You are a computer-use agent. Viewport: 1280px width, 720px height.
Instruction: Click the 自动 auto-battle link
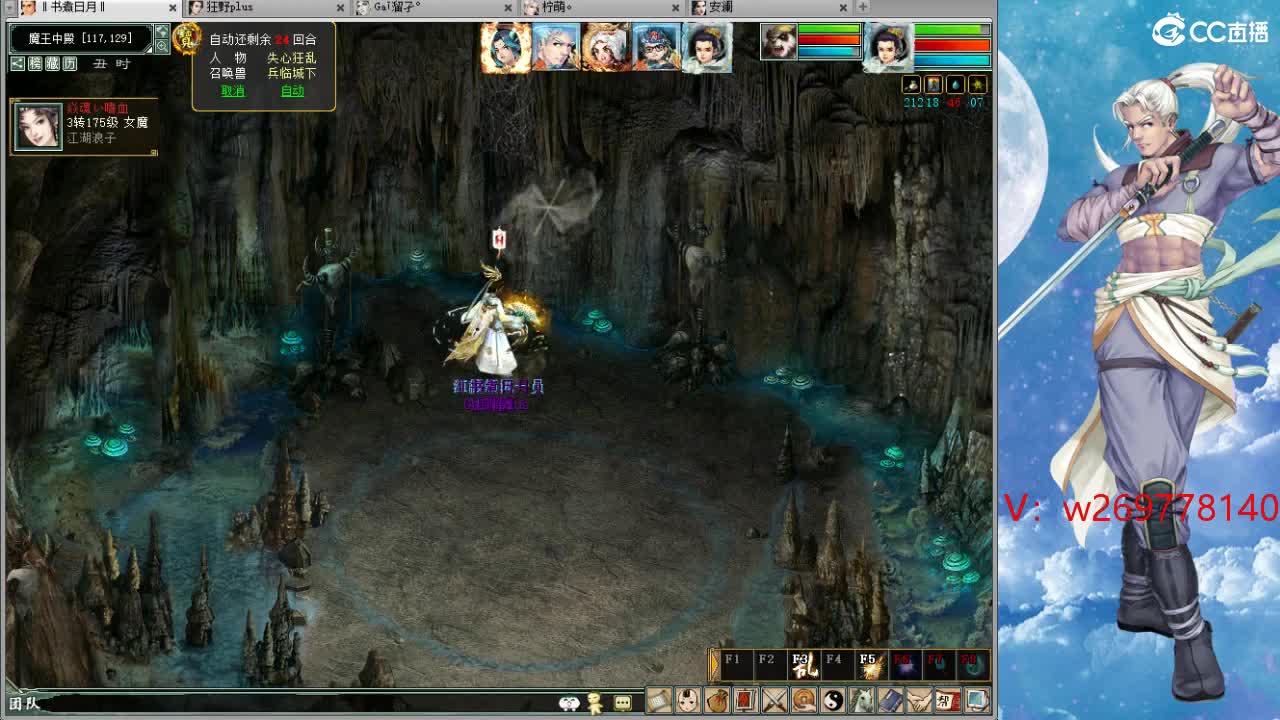(292, 91)
